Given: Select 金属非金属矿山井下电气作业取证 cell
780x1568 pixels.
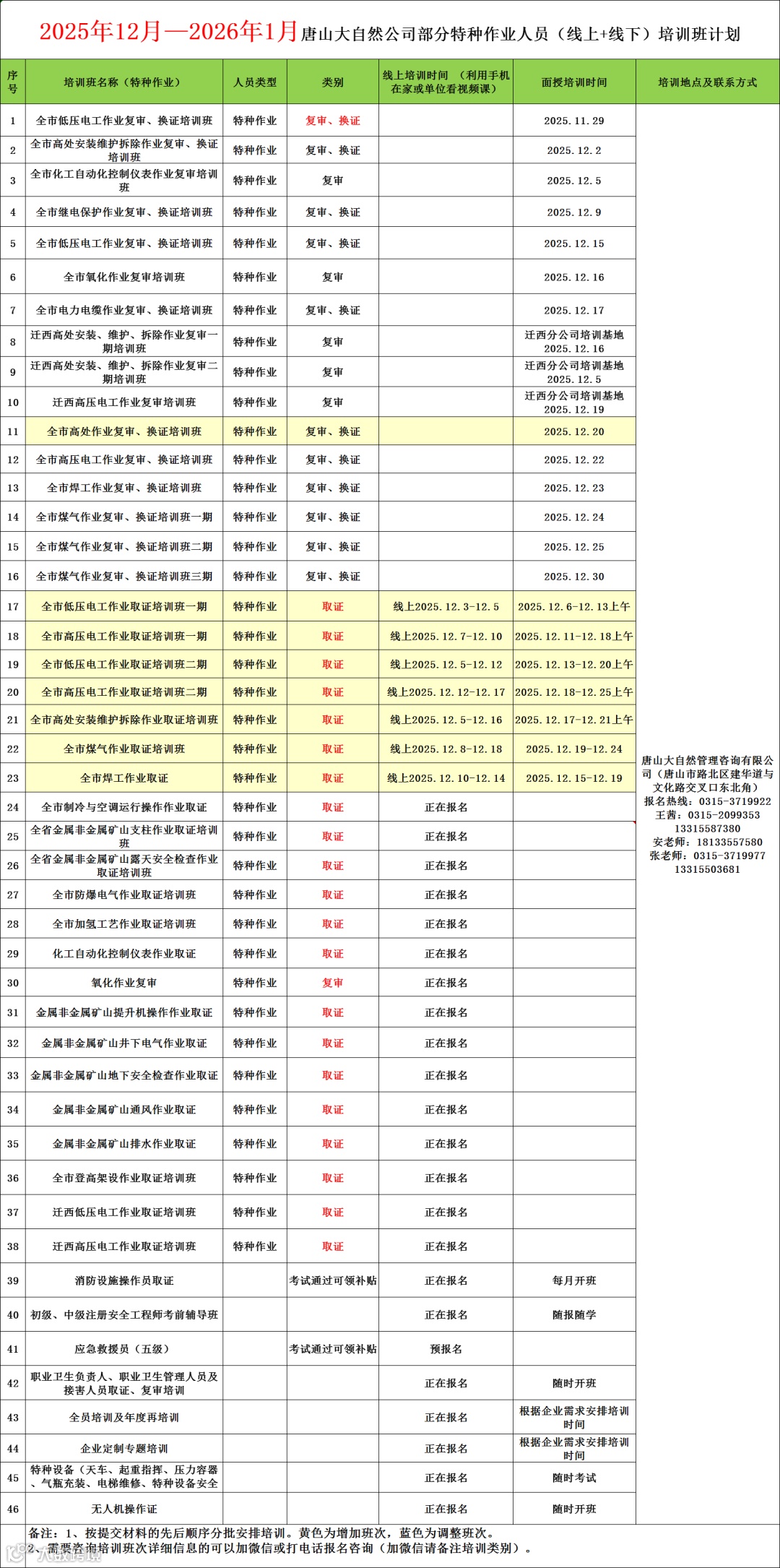Looking at the screenshot, I should click(124, 1043).
